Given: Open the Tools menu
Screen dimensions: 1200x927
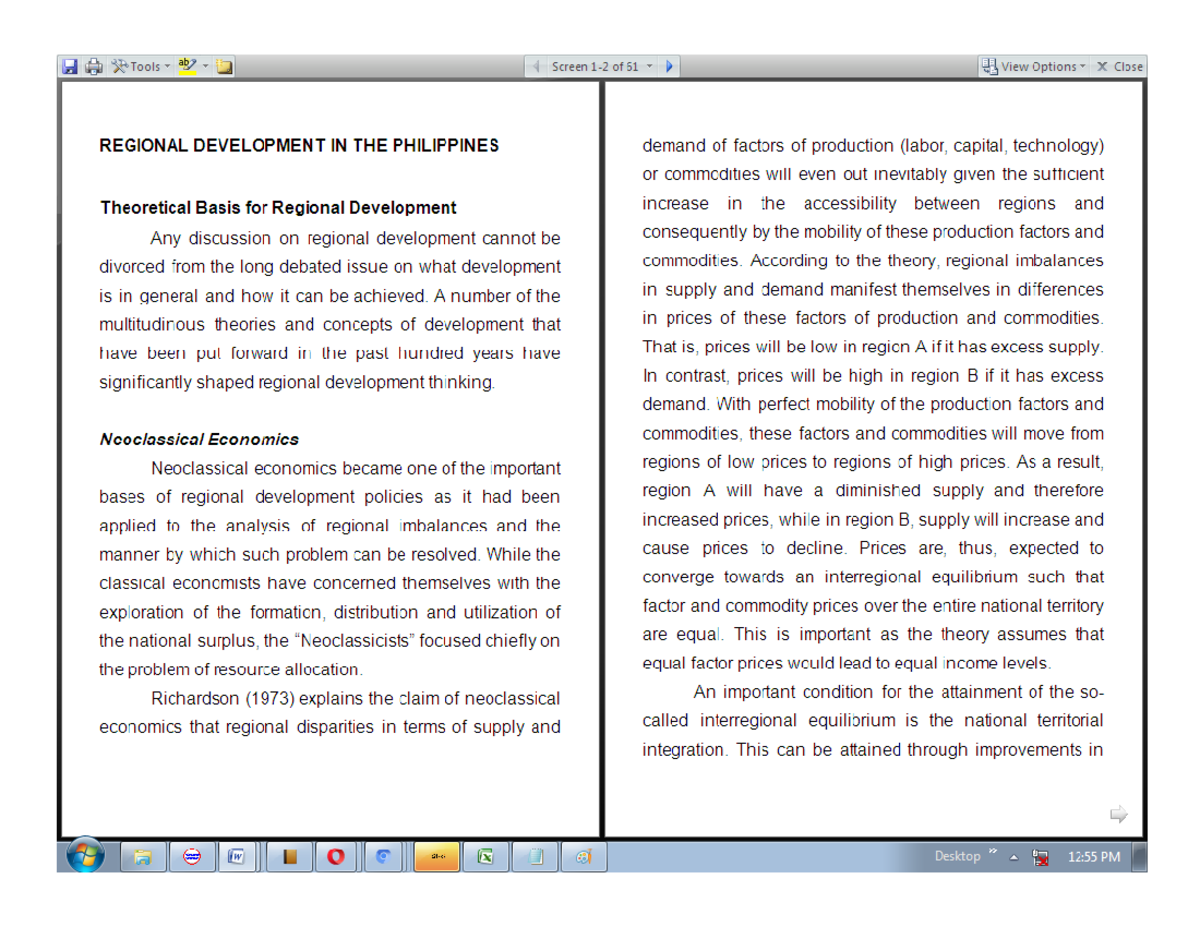Looking at the screenshot, I should click(139, 67).
